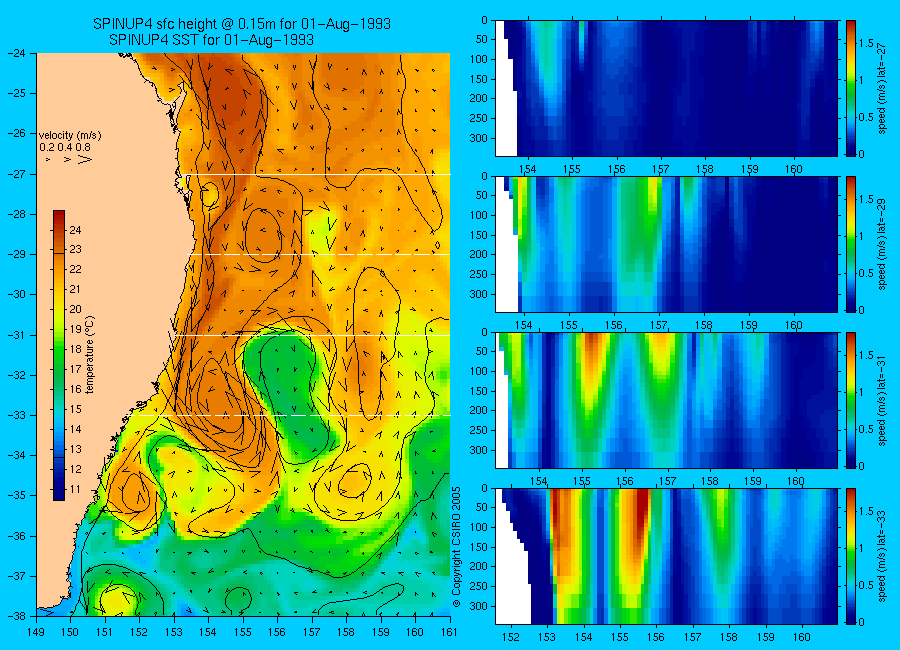The image size is (900, 650).
Task: Click the 149 longitude tick under the map
Action: (36, 632)
